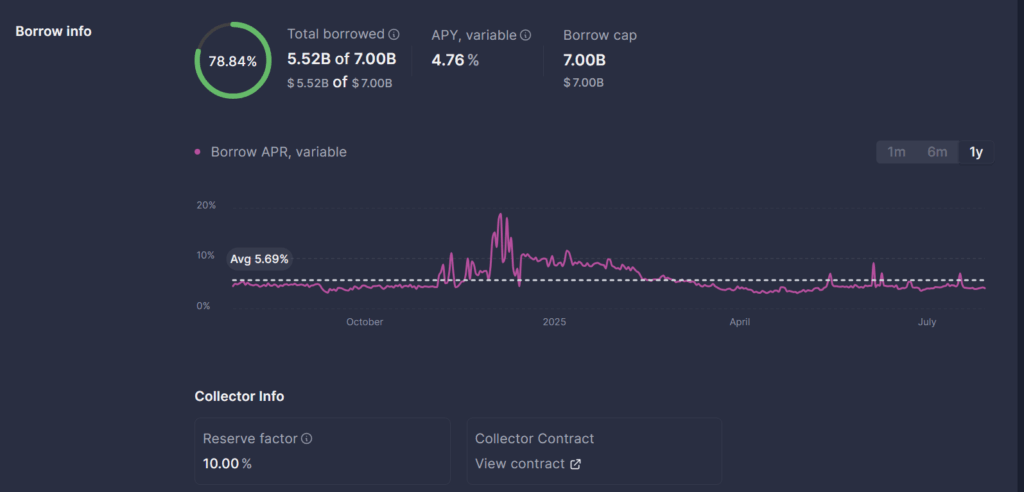
Task: Click the Borrow APR, variable legend label
Action: tap(278, 152)
